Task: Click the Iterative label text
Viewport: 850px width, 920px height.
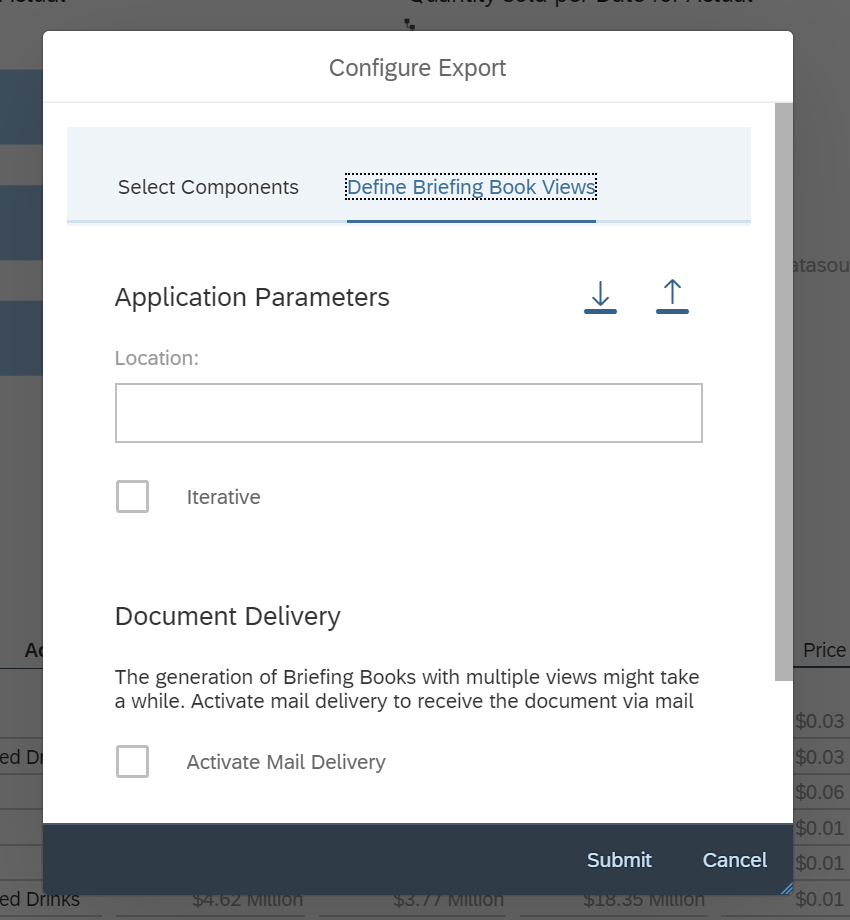Action: [223, 497]
